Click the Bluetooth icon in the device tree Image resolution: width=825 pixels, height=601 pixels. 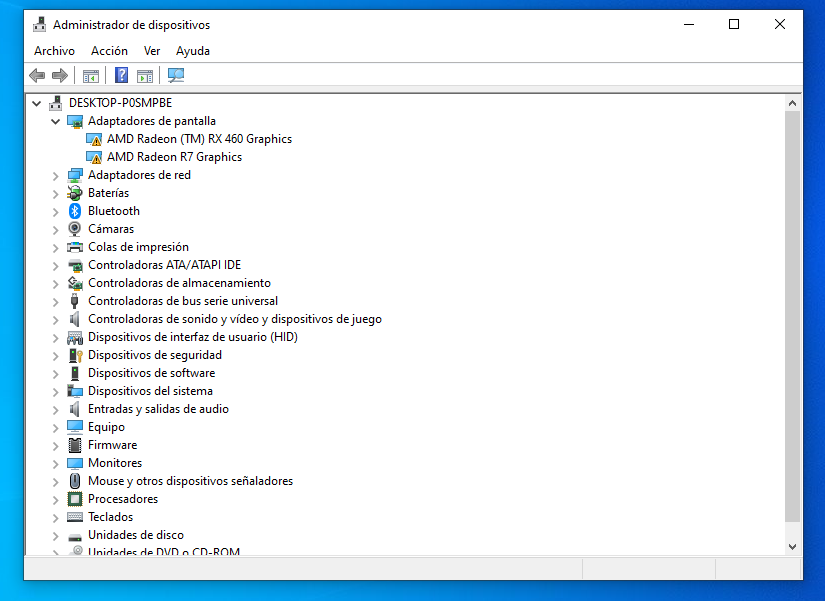tap(75, 211)
